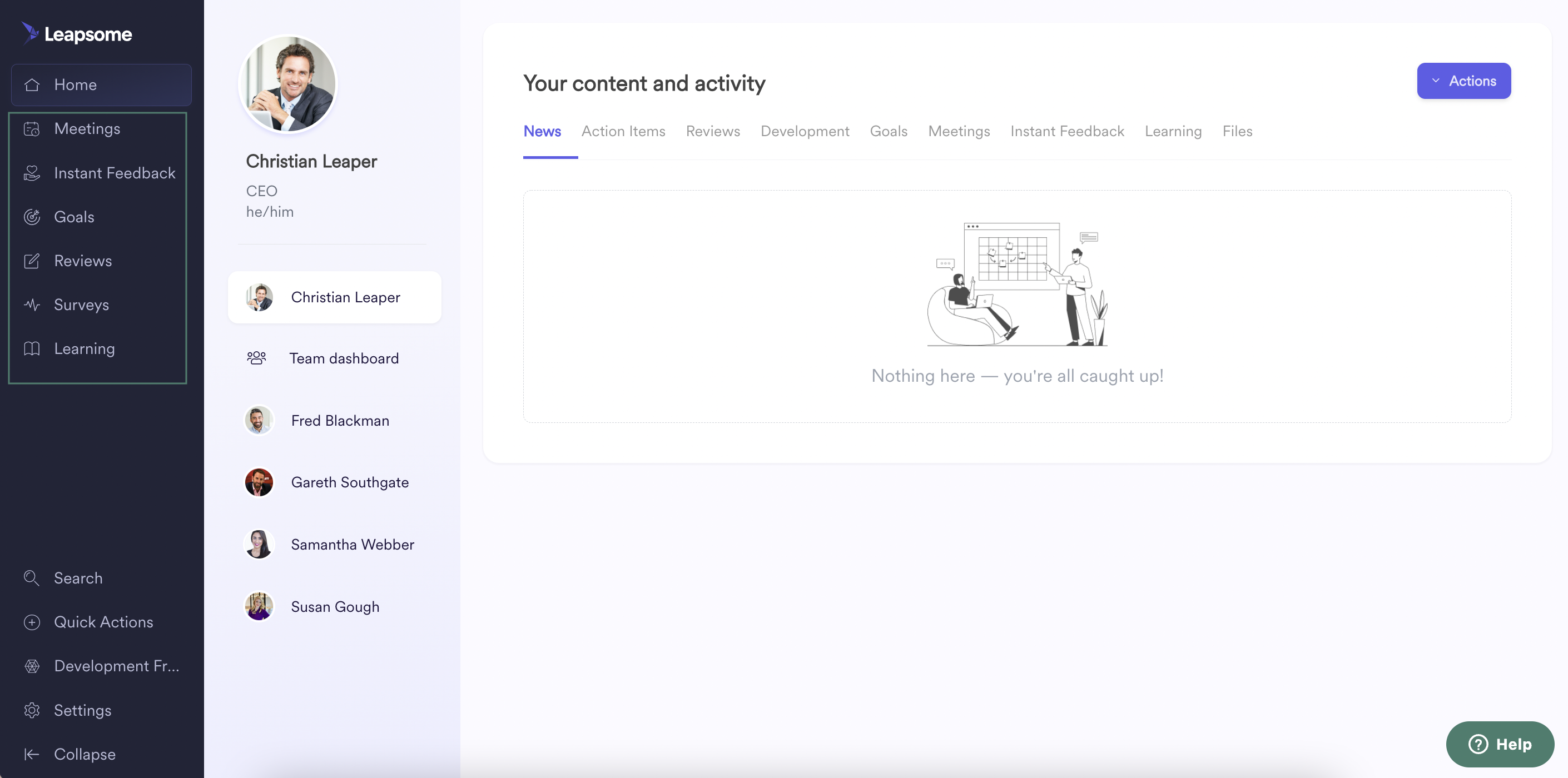Click the Collapse arrow icon
The image size is (1568, 778).
[32, 754]
